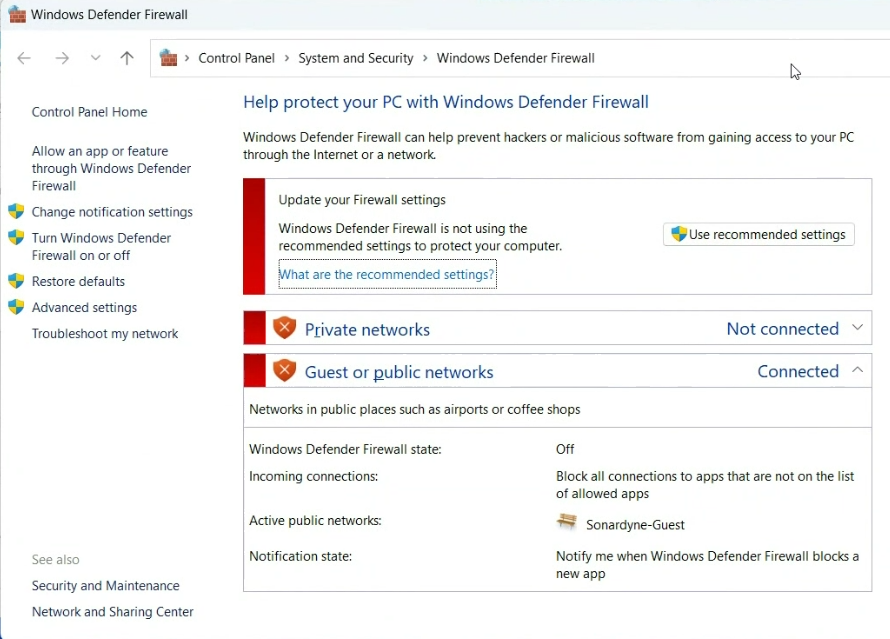Screen dimensions: 890x639
Task: Go back with the back arrow
Action: [x=24, y=58]
